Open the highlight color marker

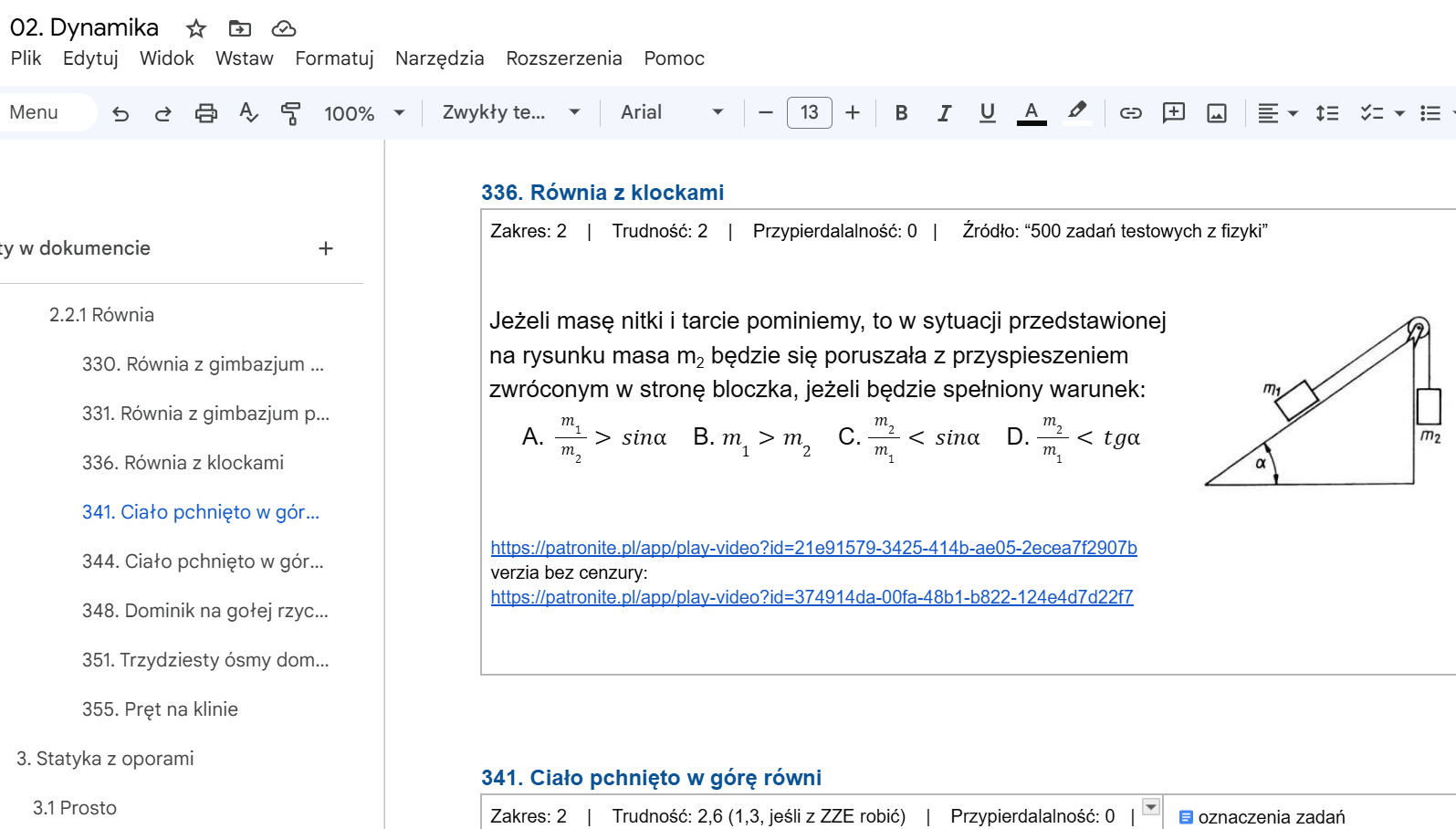click(x=1077, y=111)
